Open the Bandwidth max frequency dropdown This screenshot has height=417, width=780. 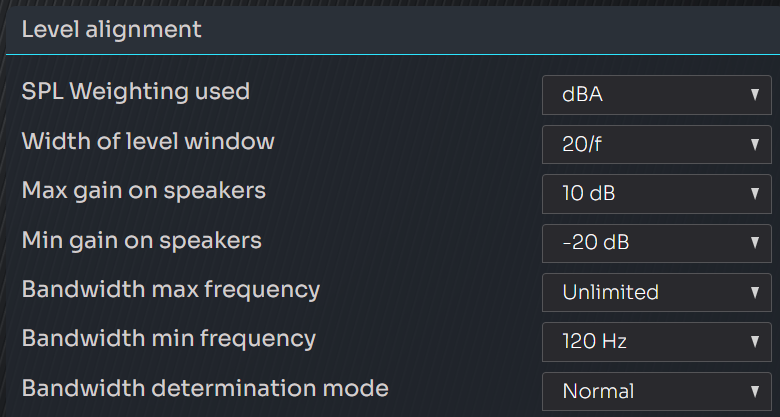655,292
